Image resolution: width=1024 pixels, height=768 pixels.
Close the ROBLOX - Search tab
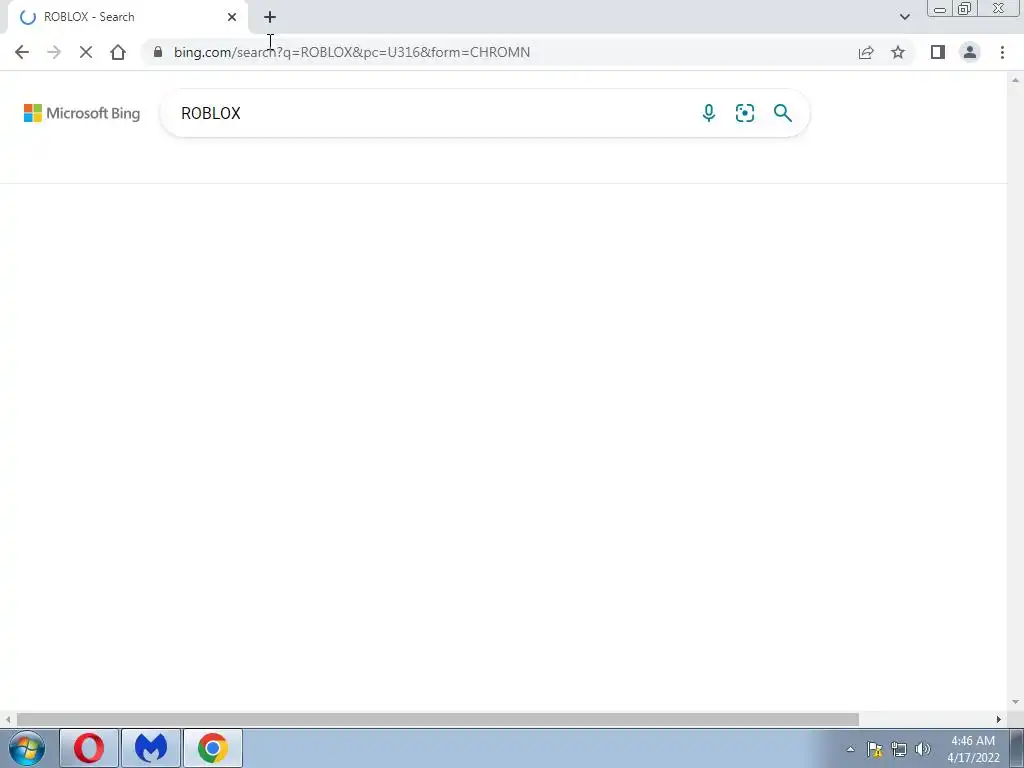232,17
